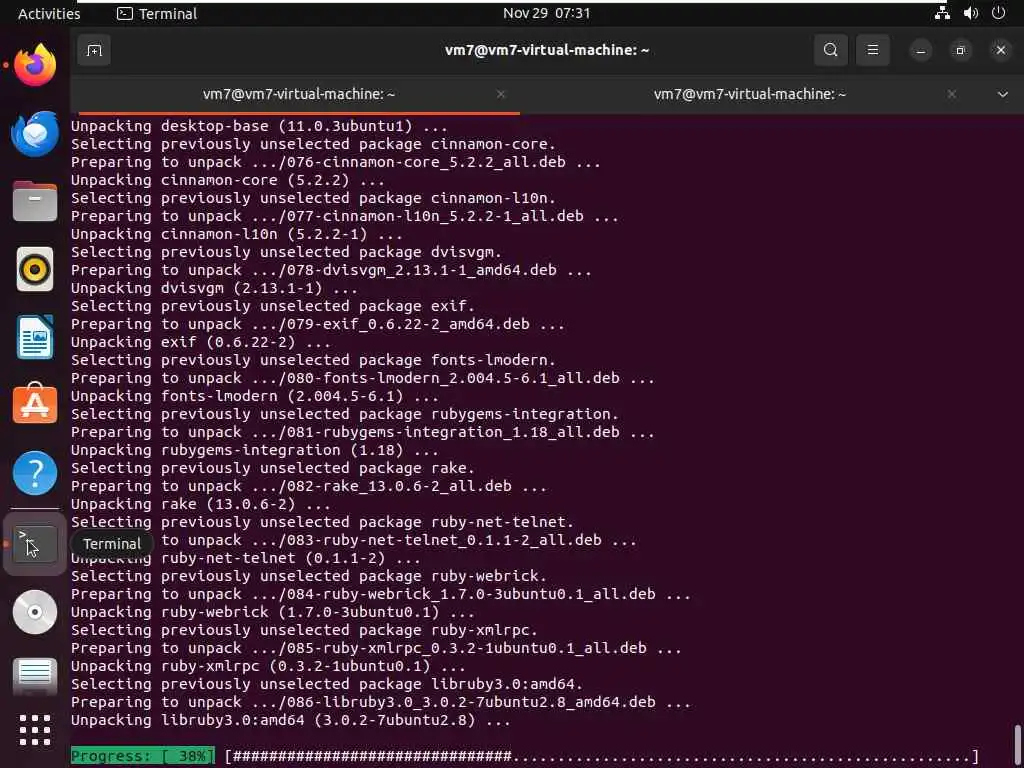The height and width of the screenshot is (768, 1024).
Task: Expand the tab list dropdown arrow
Action: (x=1002, y=95)
